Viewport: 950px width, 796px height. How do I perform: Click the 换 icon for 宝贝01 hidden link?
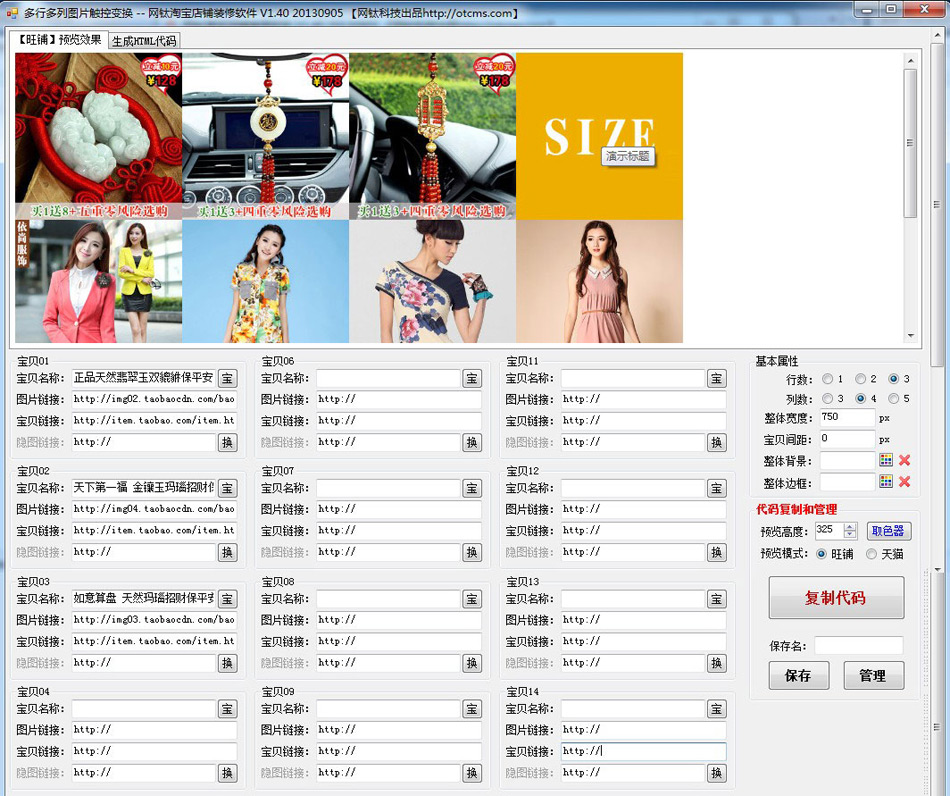point(228,442)
